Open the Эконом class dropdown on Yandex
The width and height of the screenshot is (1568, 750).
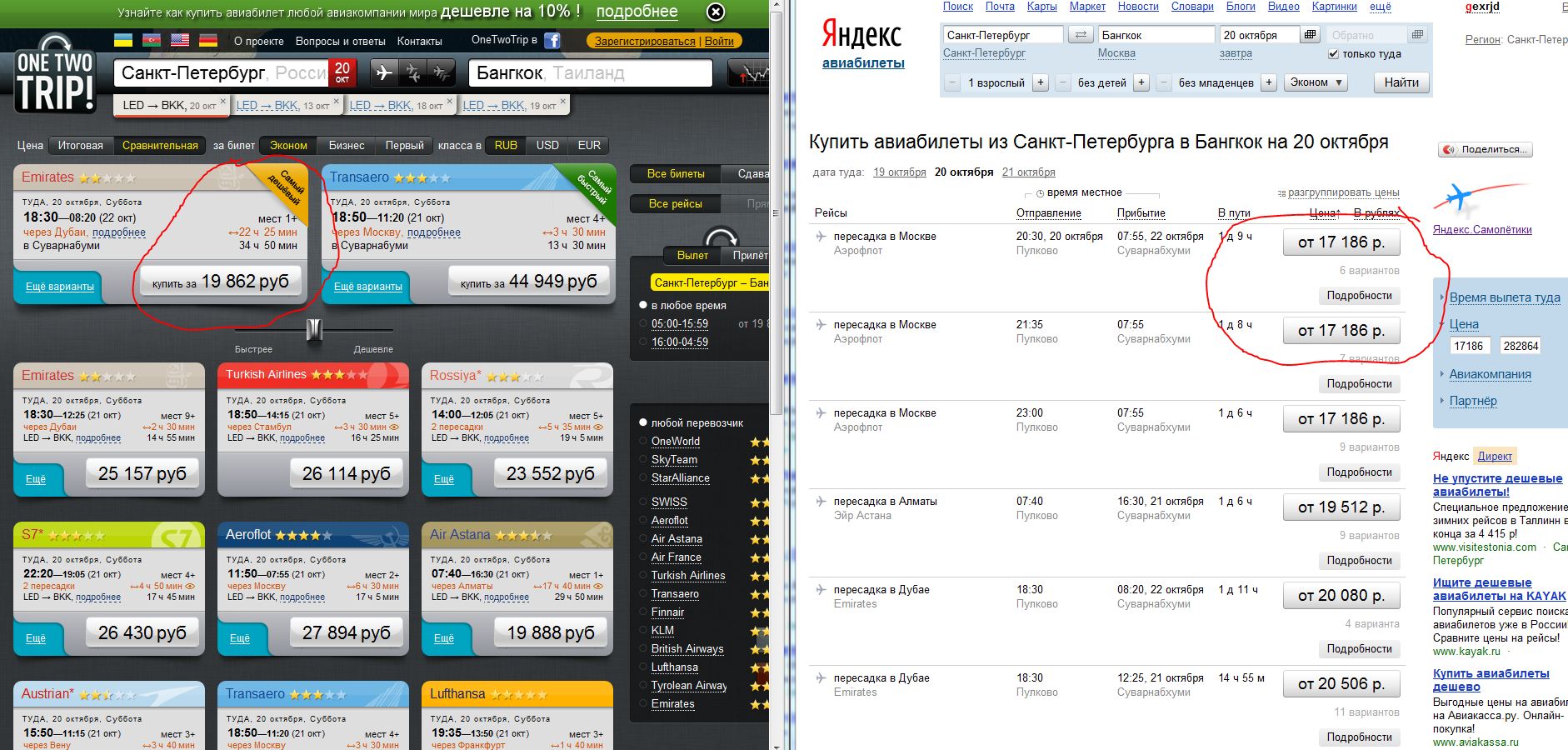point(1316,82)
